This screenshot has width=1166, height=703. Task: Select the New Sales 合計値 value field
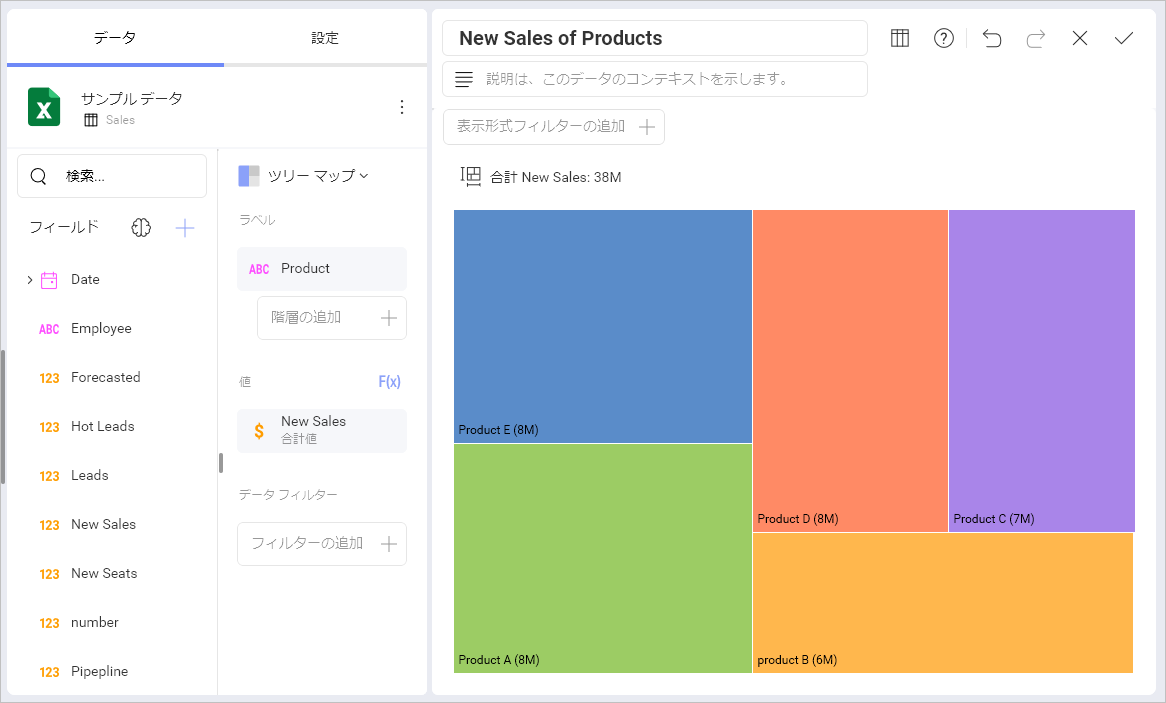click(x=321, y=431)
